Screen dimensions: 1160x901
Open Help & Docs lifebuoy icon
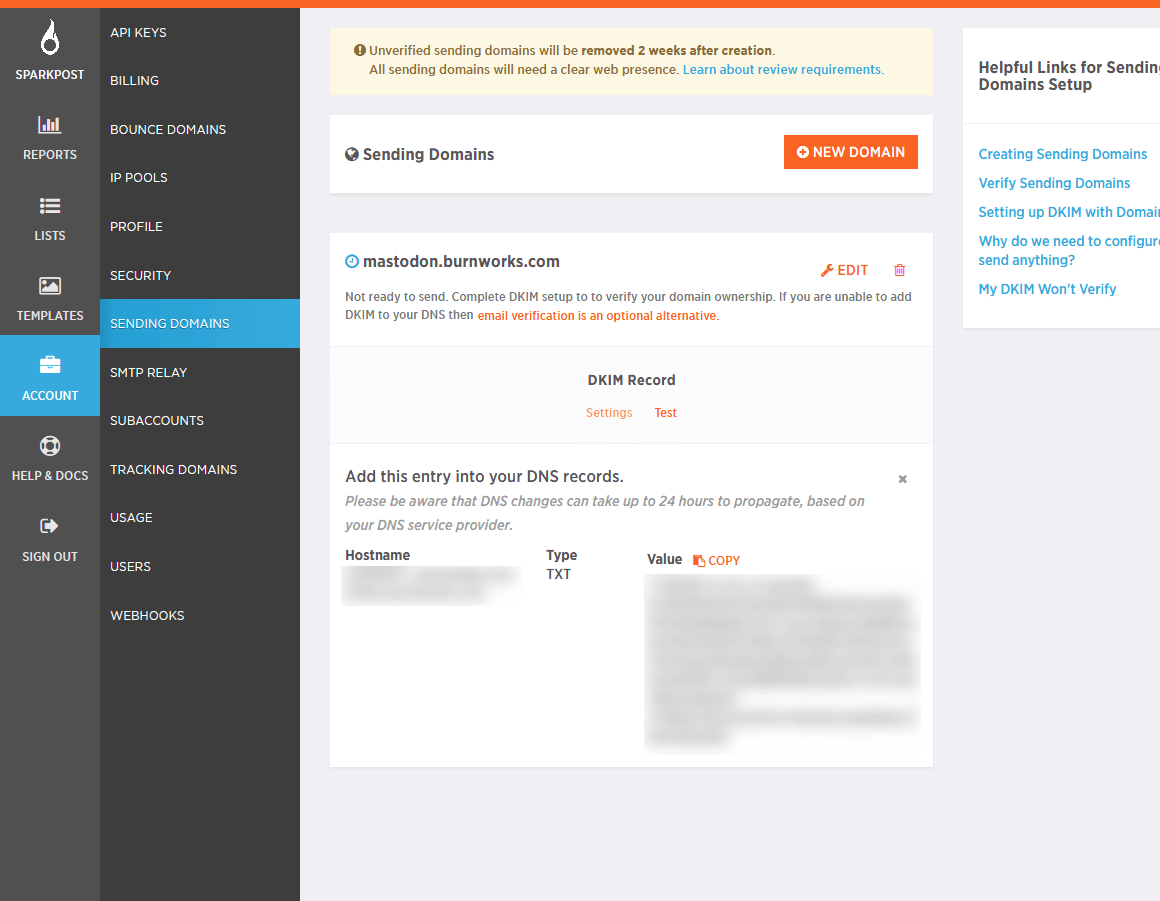(x=49, y=446)
